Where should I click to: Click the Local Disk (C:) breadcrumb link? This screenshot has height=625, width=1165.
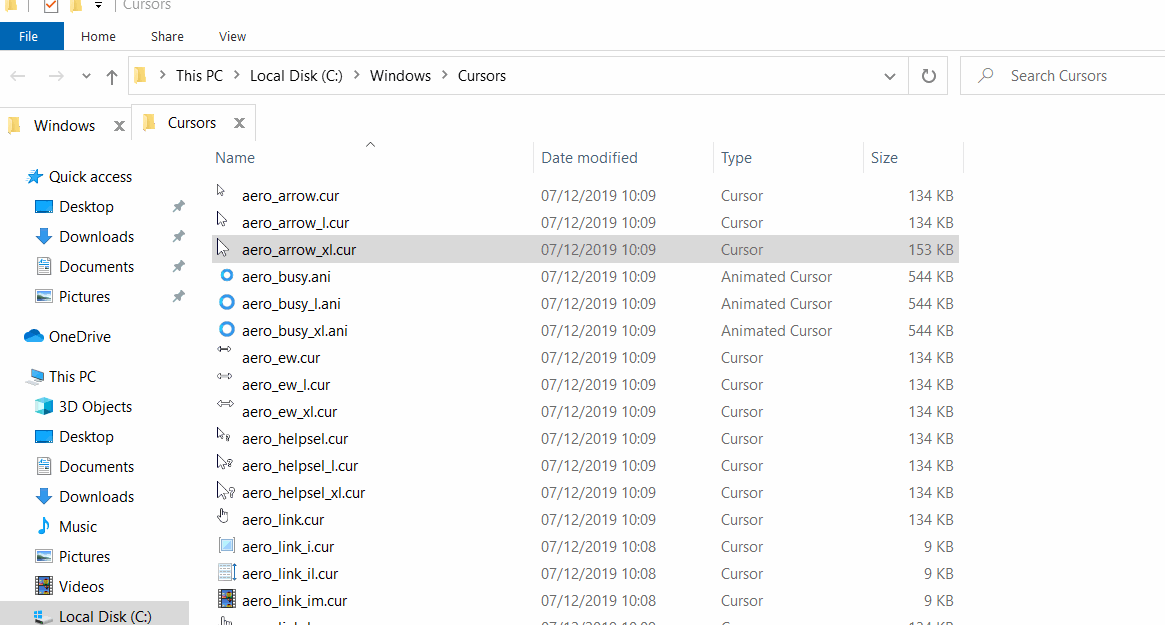[294, 75]
